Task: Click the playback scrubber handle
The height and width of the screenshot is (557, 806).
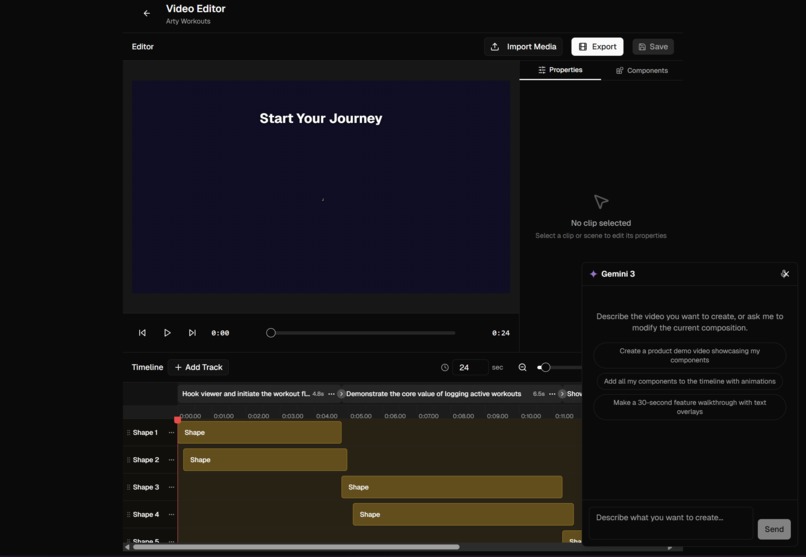Action: 271,333
